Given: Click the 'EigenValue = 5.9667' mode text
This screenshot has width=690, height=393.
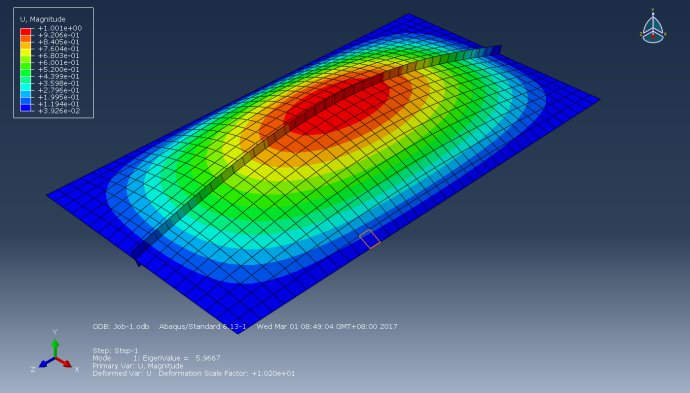Looking at the screenshot, I should point(181,358).
